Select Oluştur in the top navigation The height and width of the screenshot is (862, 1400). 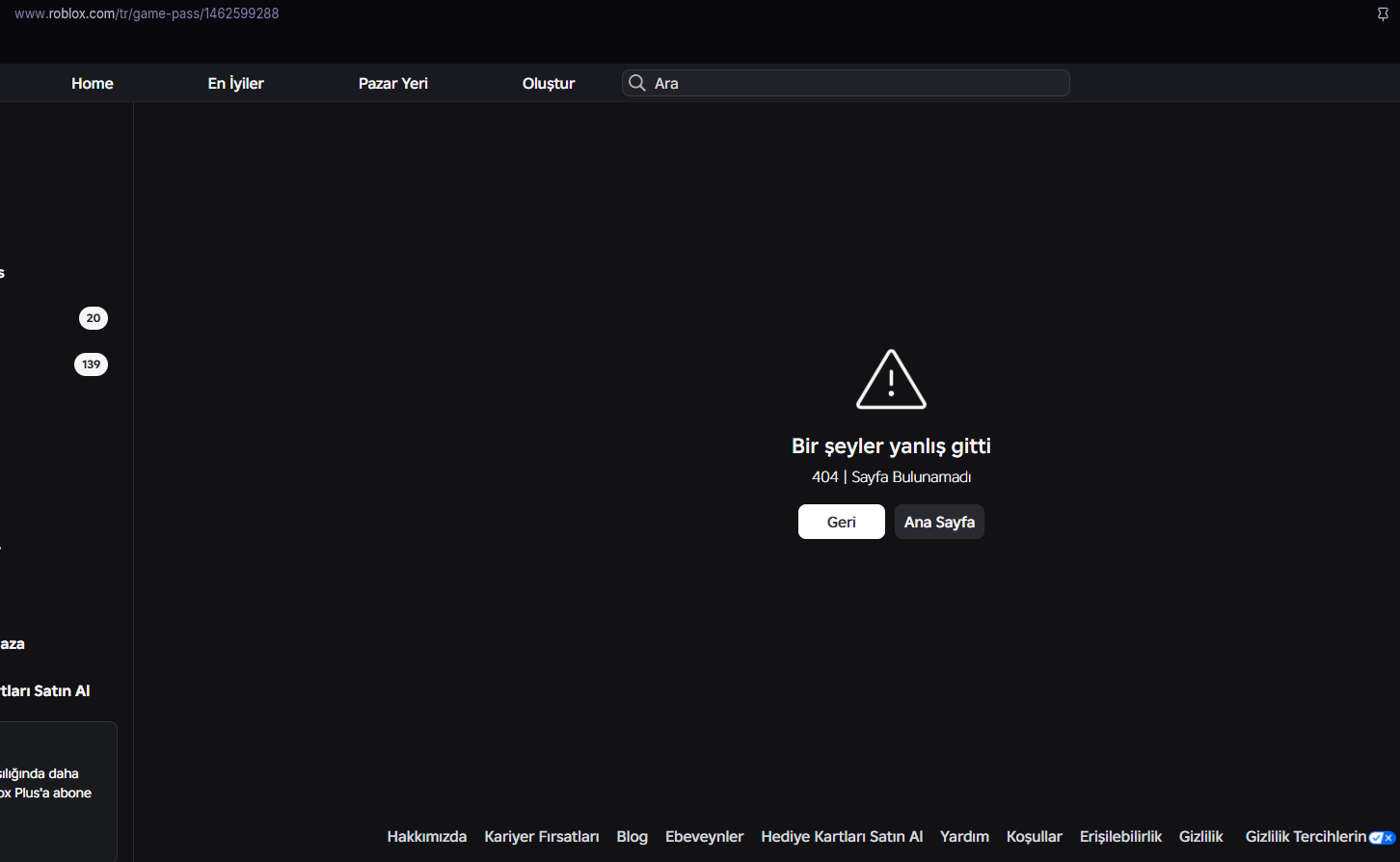pyautogui.click(x=549, y=83)
